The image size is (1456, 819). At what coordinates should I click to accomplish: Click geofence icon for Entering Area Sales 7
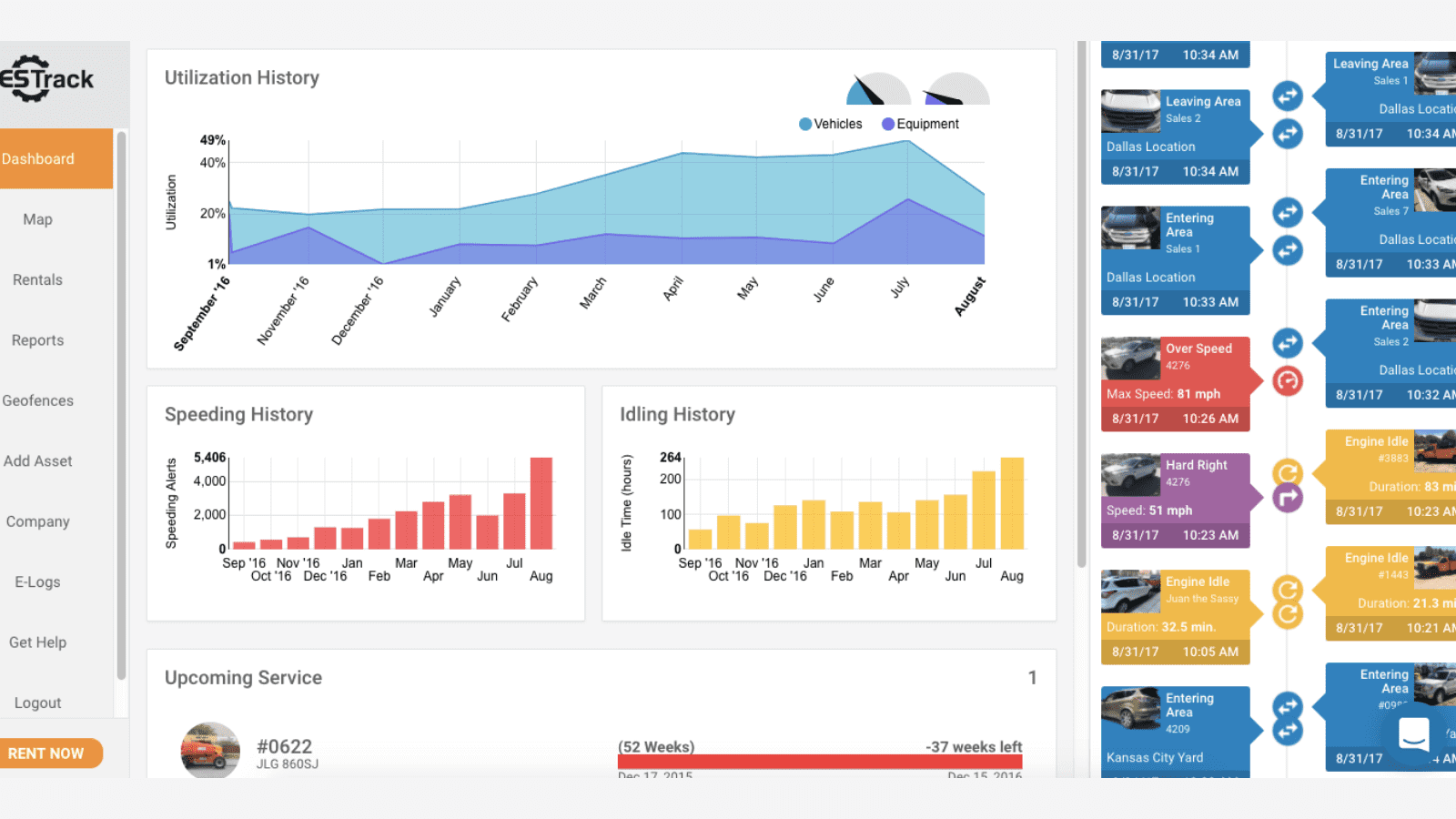click(1288, 212)
